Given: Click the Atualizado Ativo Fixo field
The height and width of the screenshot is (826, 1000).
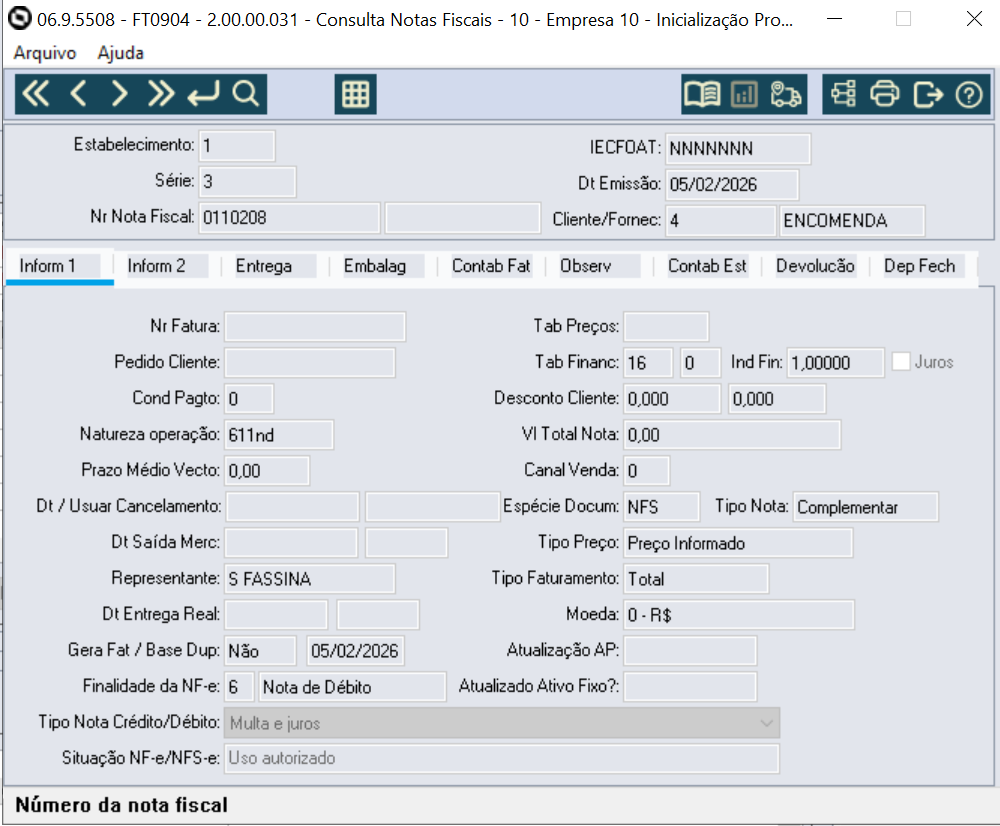Looking at the screenshot, I should [x=690, y=687].
